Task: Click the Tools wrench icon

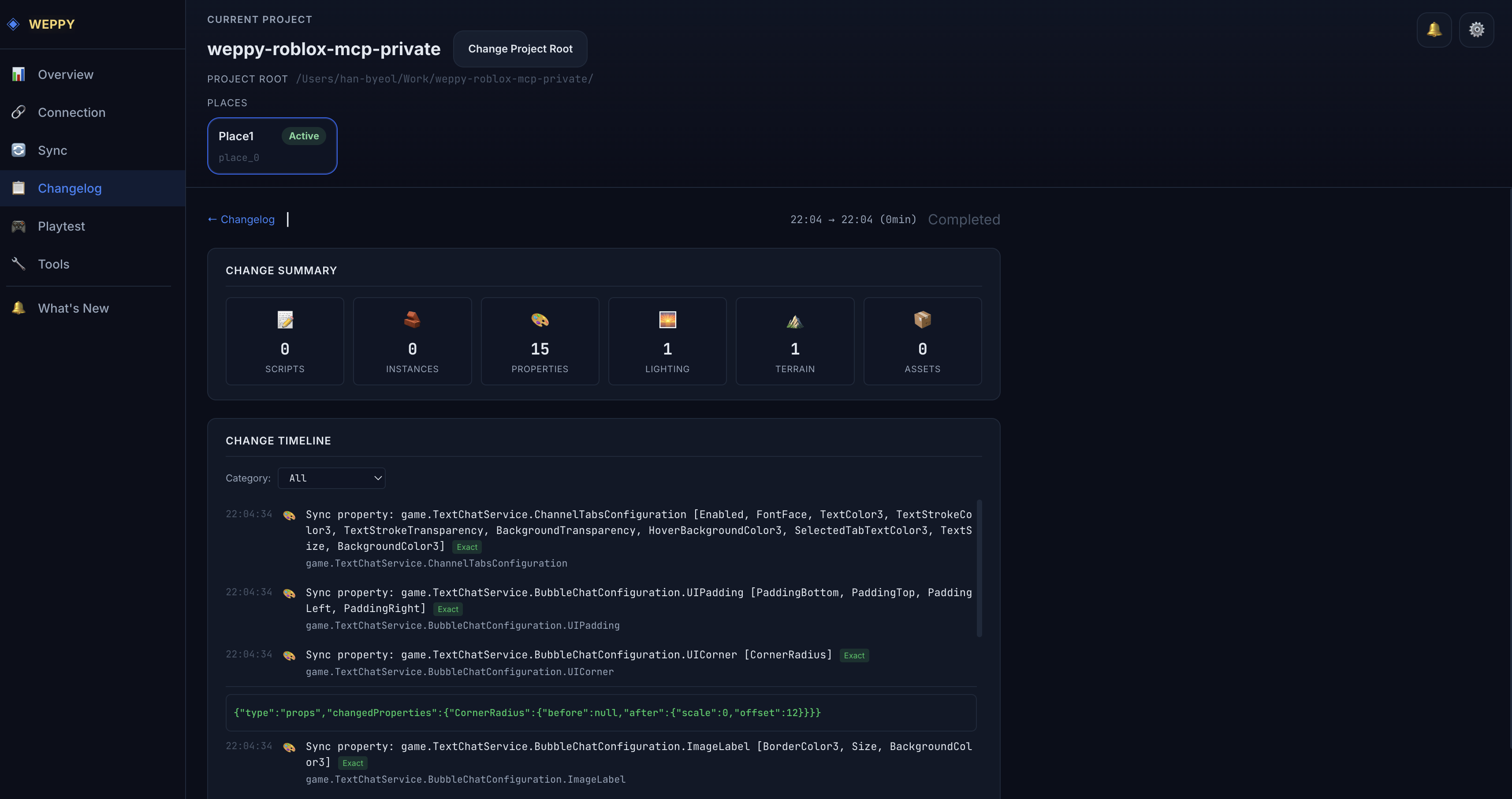Action: pyautogui.click(x=18, y=264)
